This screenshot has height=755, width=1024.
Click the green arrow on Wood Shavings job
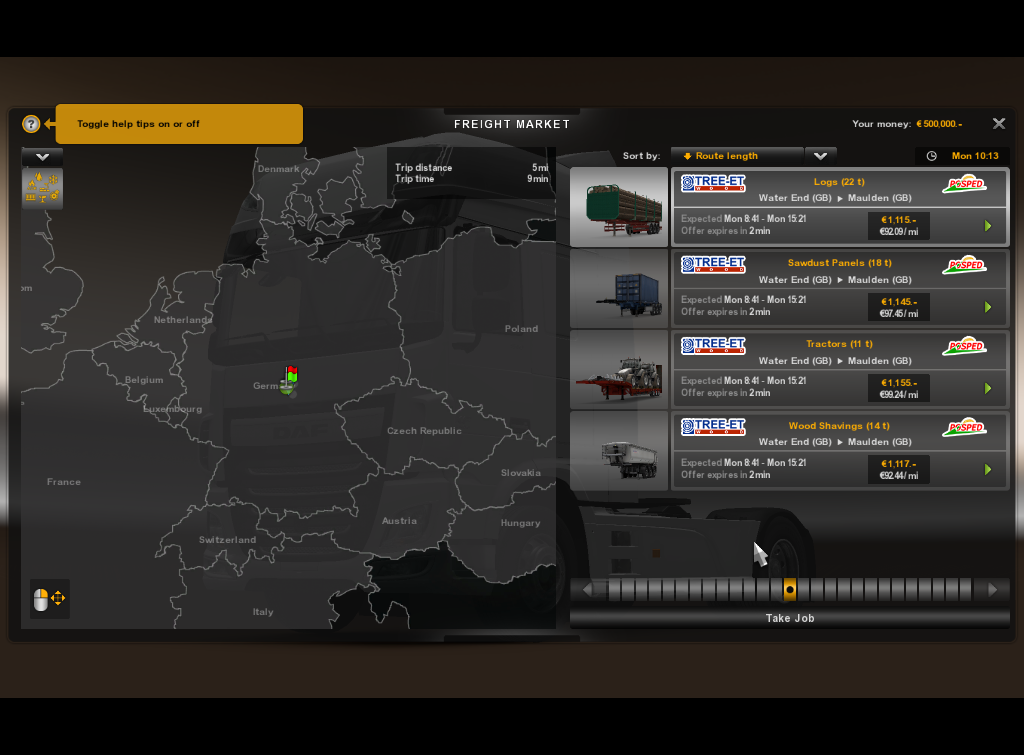(988, 470)
